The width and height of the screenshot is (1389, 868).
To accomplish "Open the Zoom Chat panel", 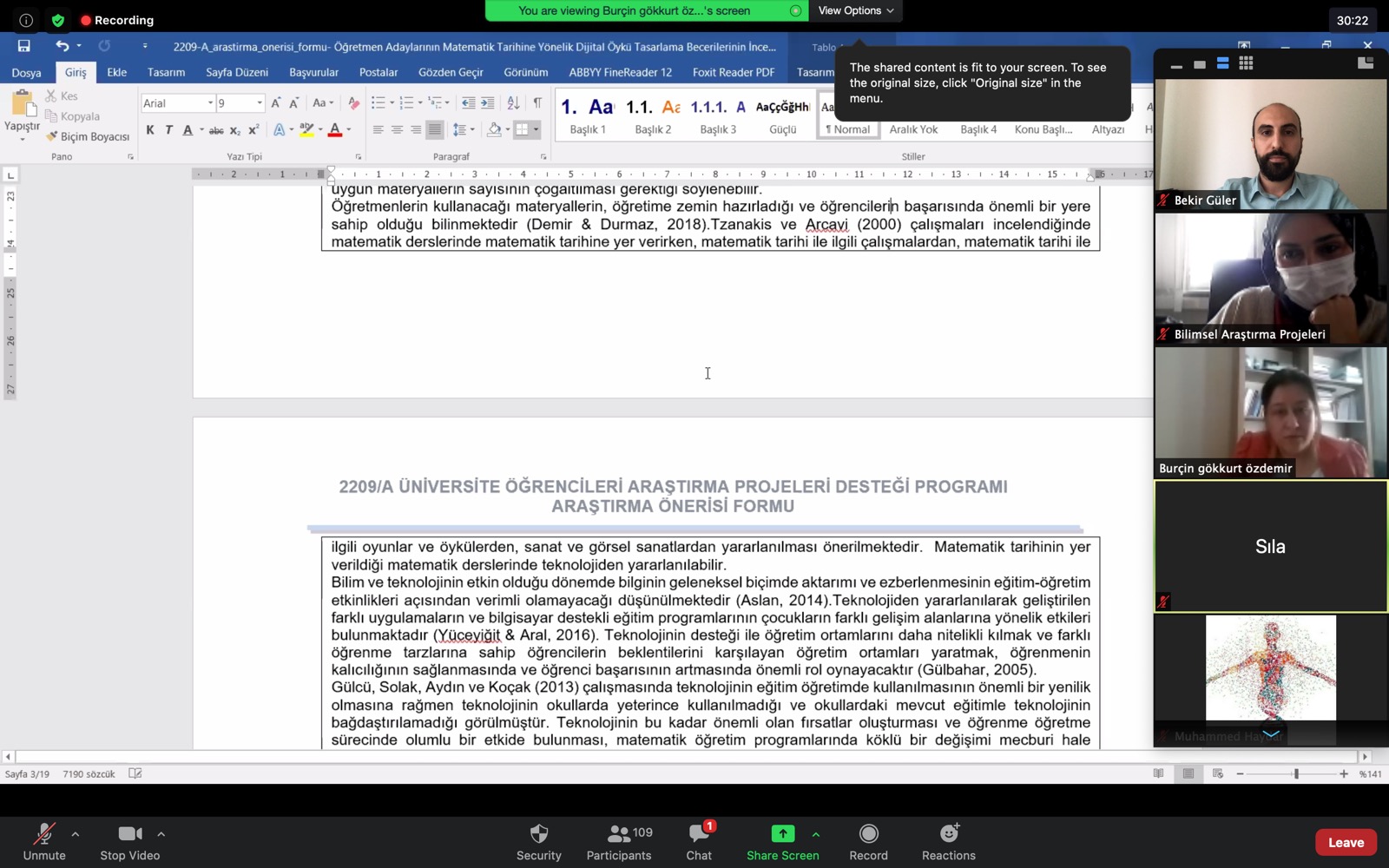I will [699, 842].
